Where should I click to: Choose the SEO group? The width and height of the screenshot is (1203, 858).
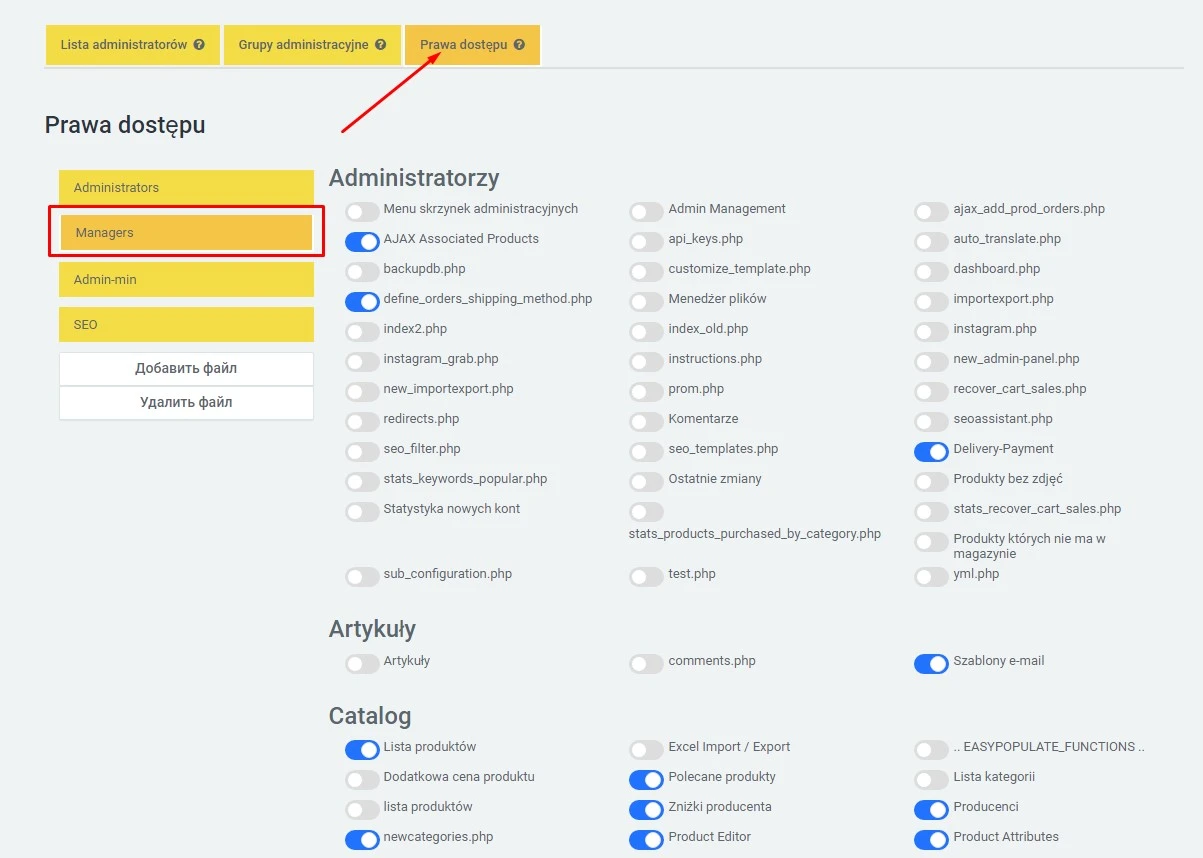pyautogui.click(x=186, y=325)
